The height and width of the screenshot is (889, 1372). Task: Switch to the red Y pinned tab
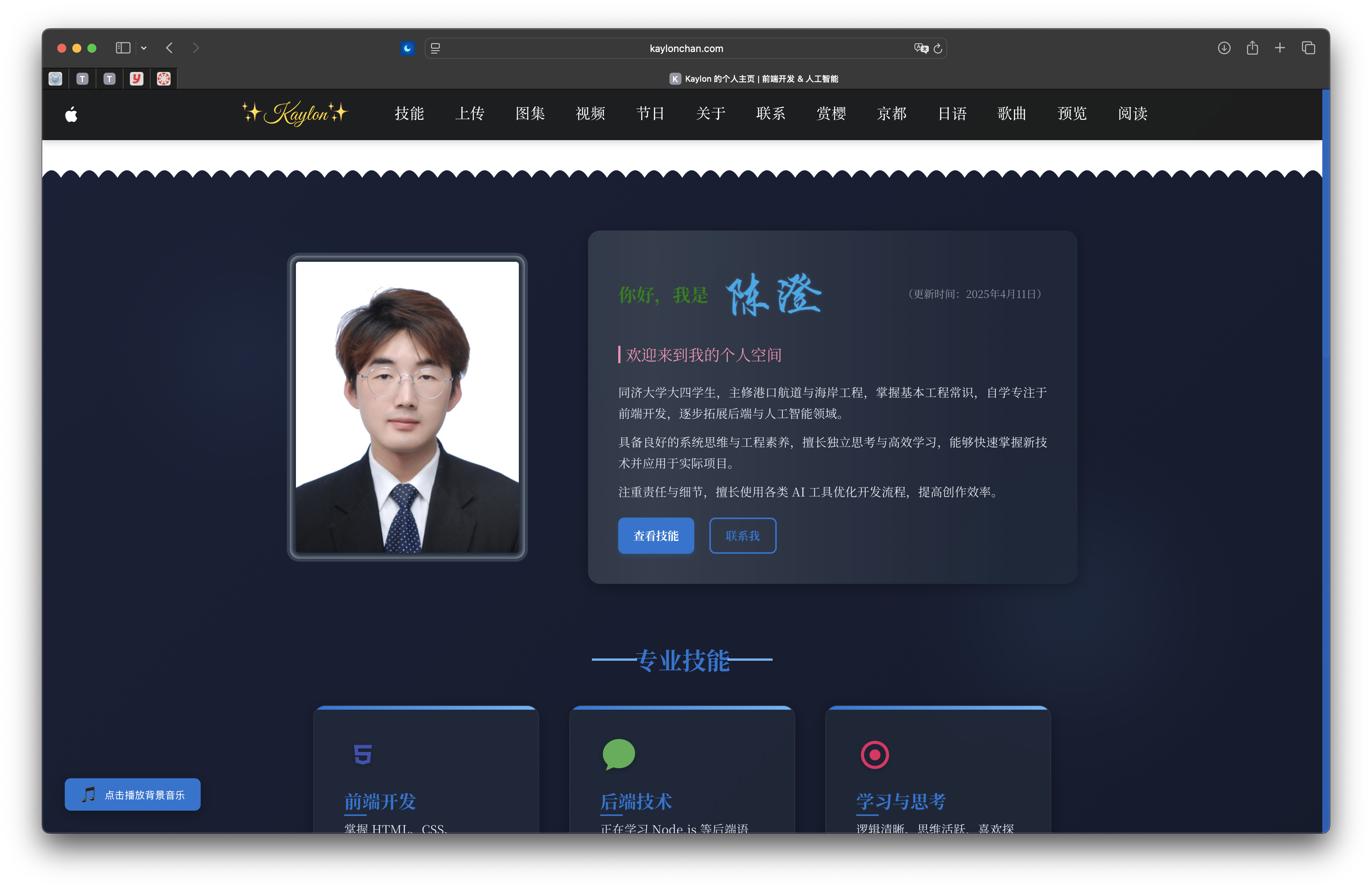point(137,78)
